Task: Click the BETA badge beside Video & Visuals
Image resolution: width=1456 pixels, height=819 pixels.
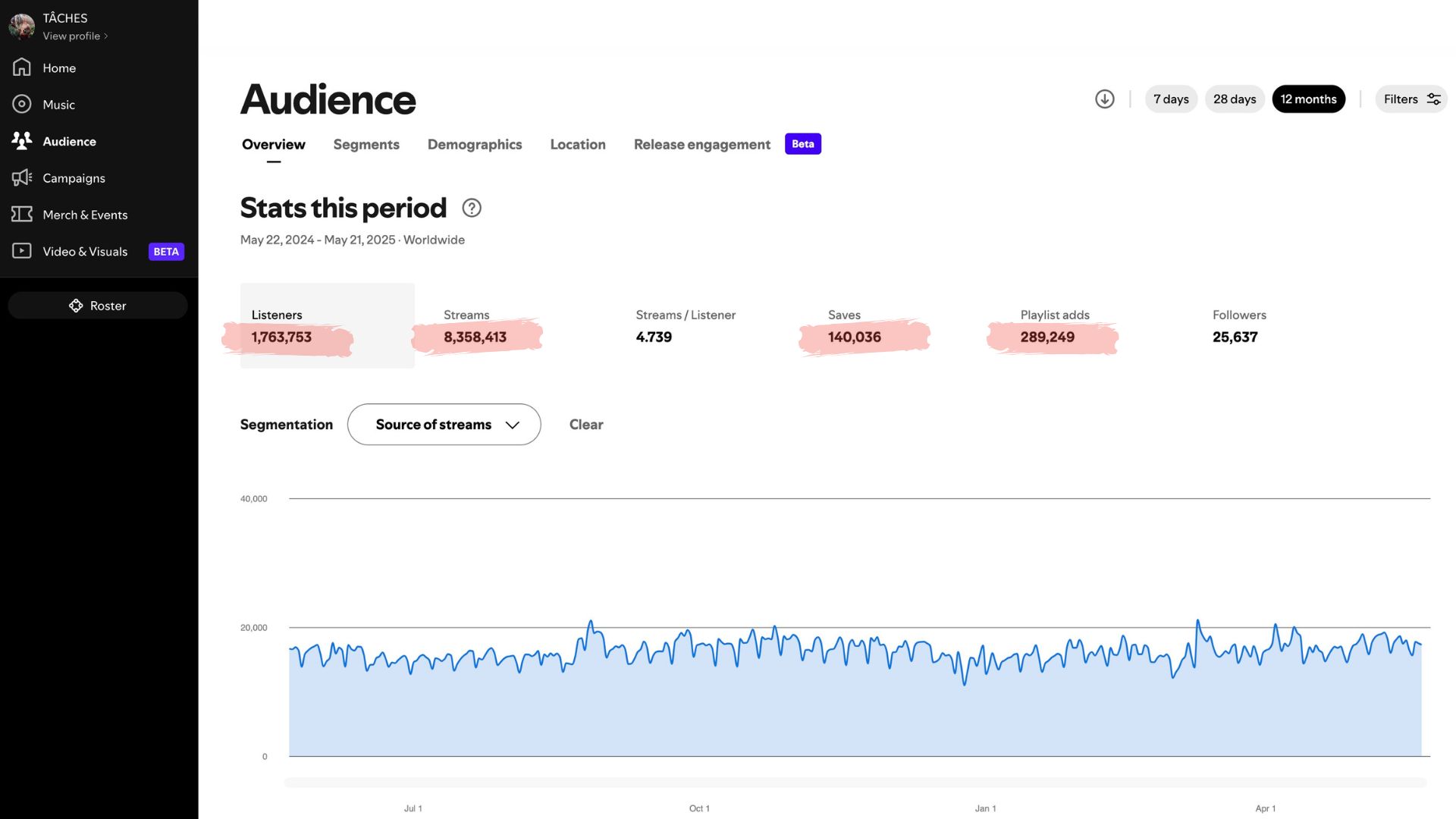Action: coord(166,252)
